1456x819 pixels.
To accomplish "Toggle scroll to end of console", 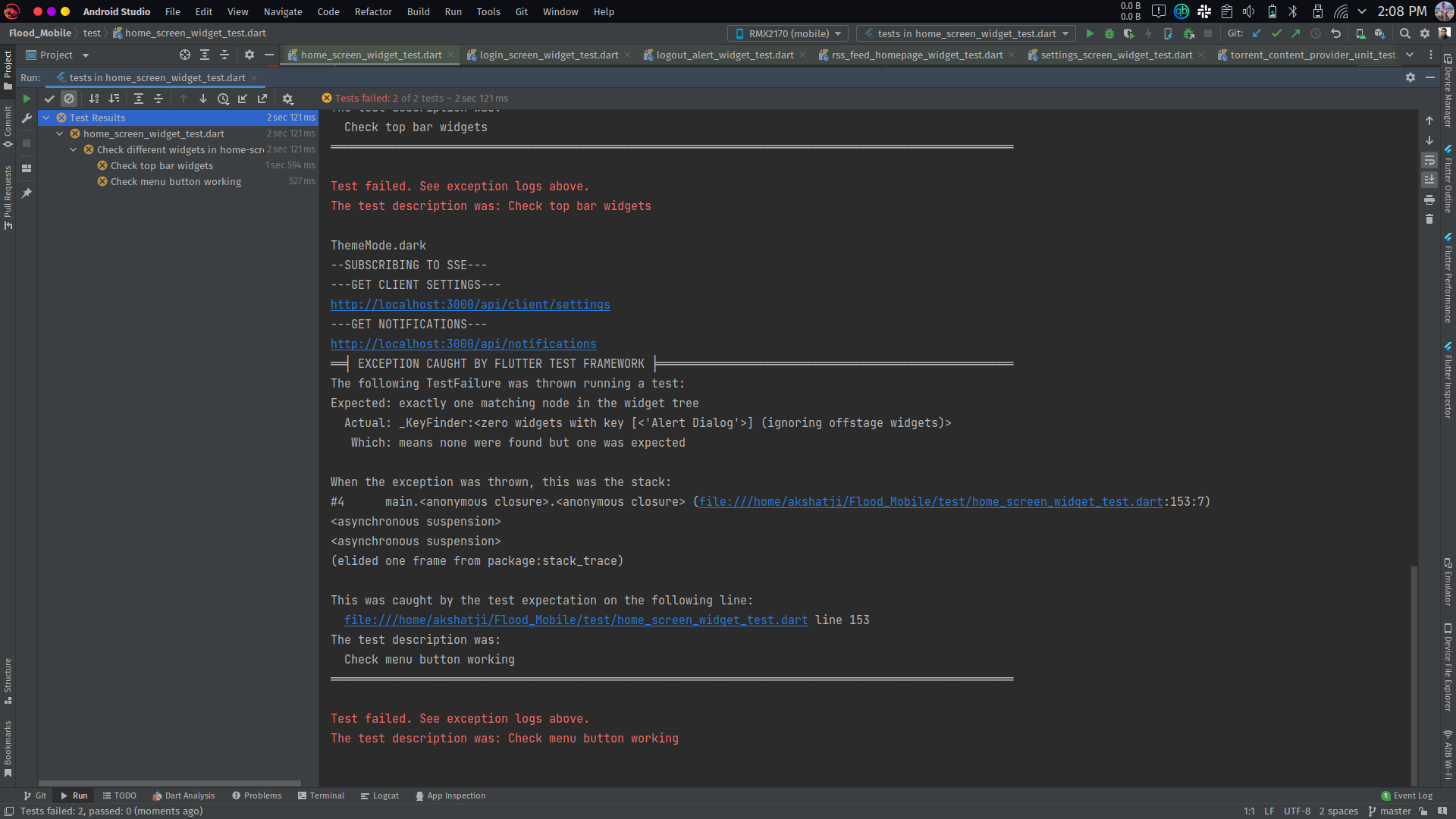I will click(1429, 180).
